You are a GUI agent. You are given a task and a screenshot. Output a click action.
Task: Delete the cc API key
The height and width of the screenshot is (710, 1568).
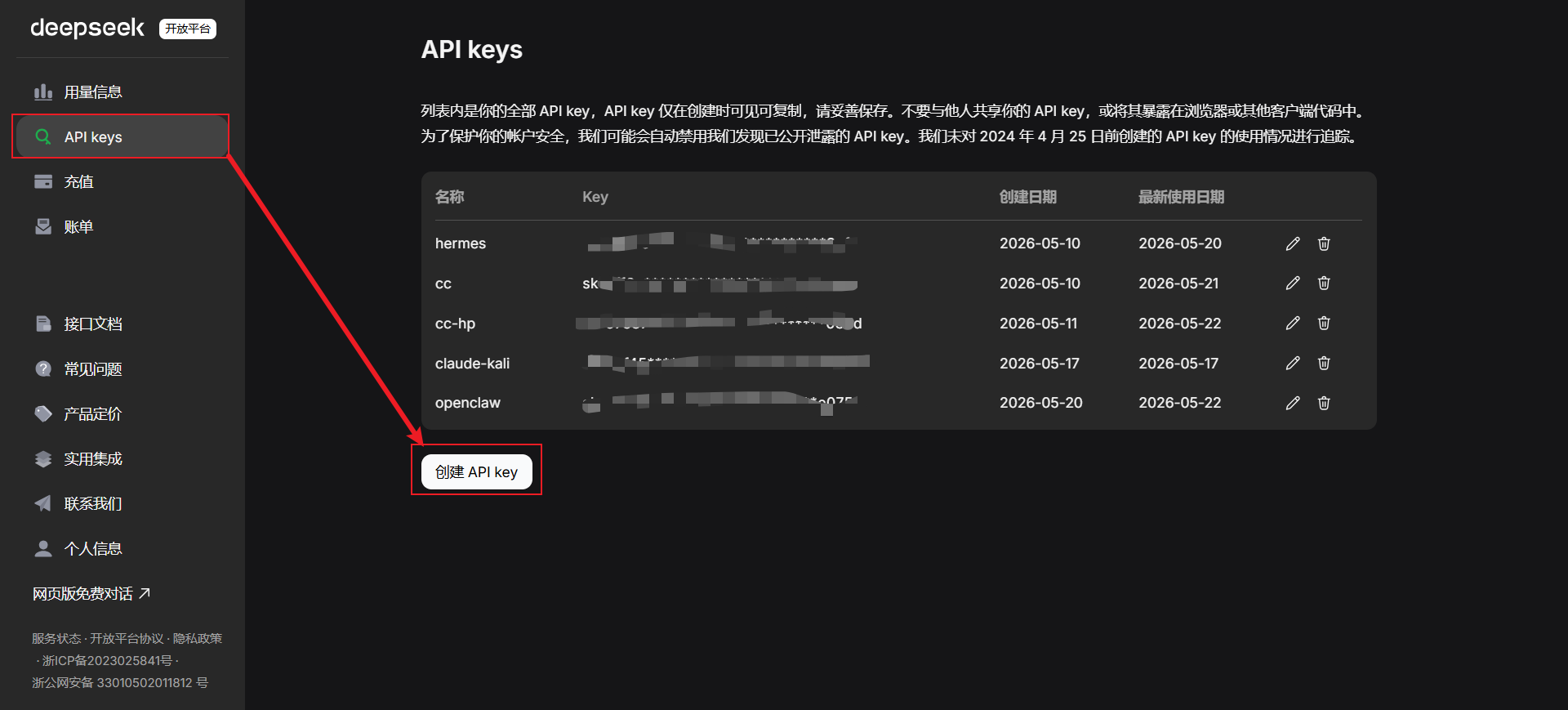(1324, 283)
